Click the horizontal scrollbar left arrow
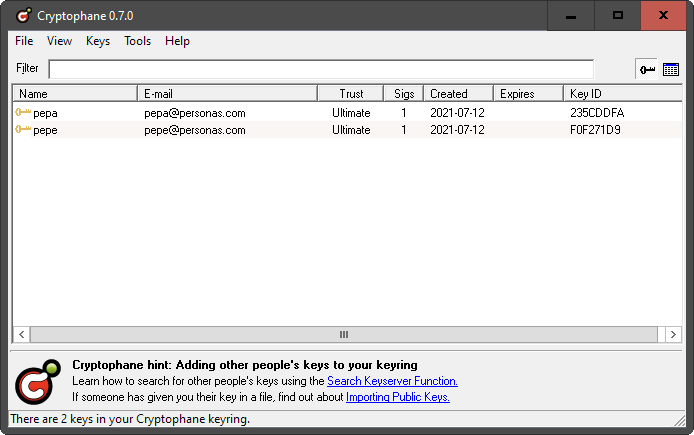This screenshot has height=435, width=694. pyautogui.click(x=22, y=335)
